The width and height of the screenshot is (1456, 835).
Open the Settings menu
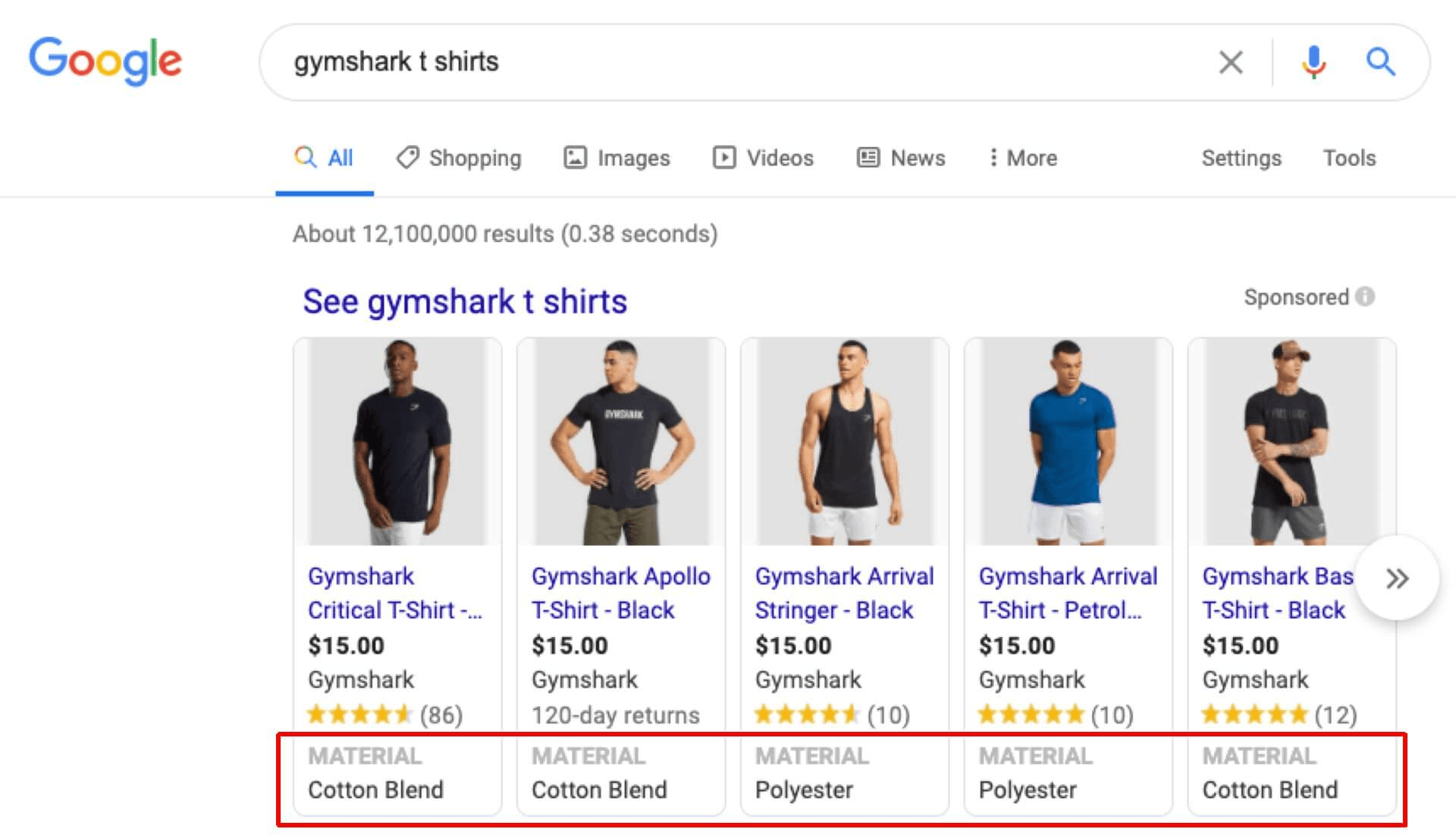pyautogui.click(x=1241, y=158)
